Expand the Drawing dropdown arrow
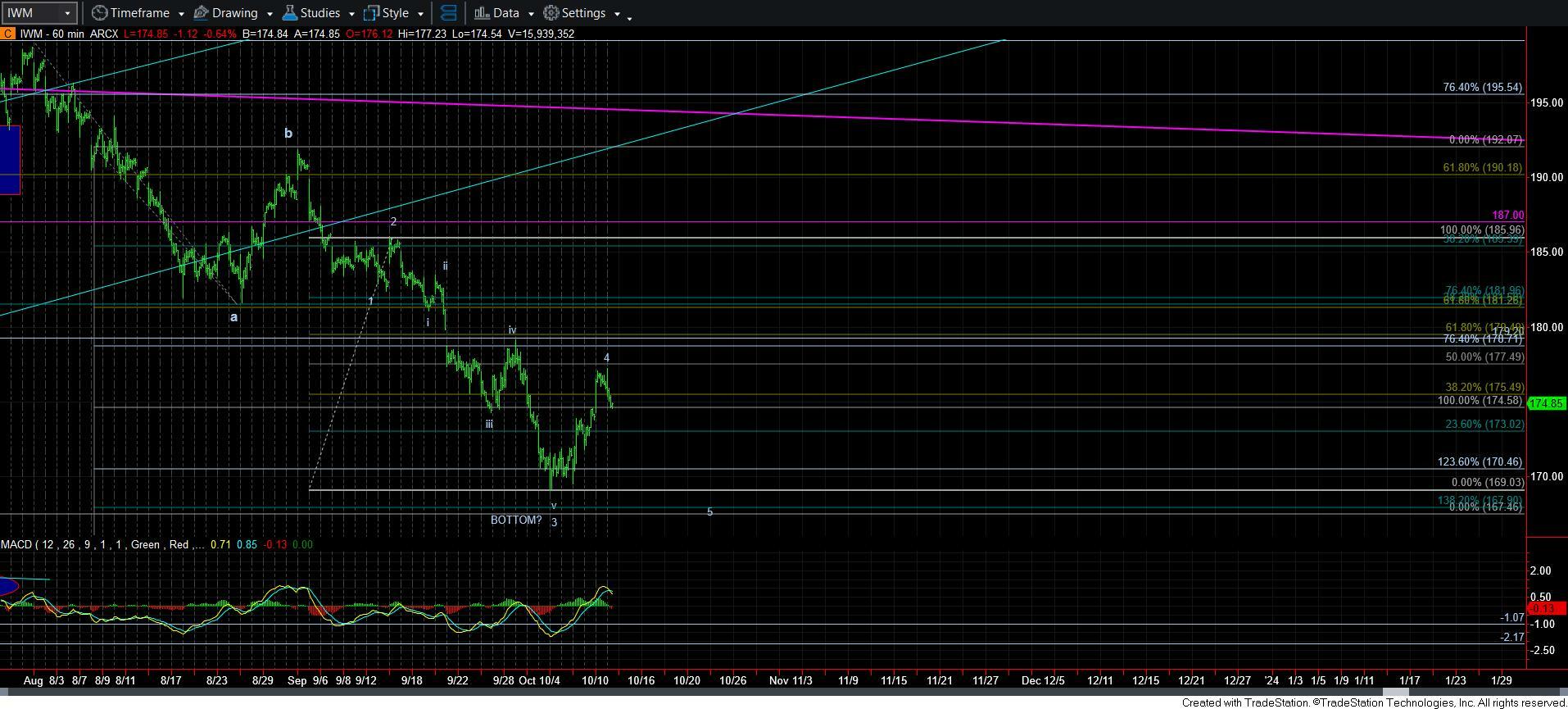This screenshot has height=709, width=1568. (269, 14)
